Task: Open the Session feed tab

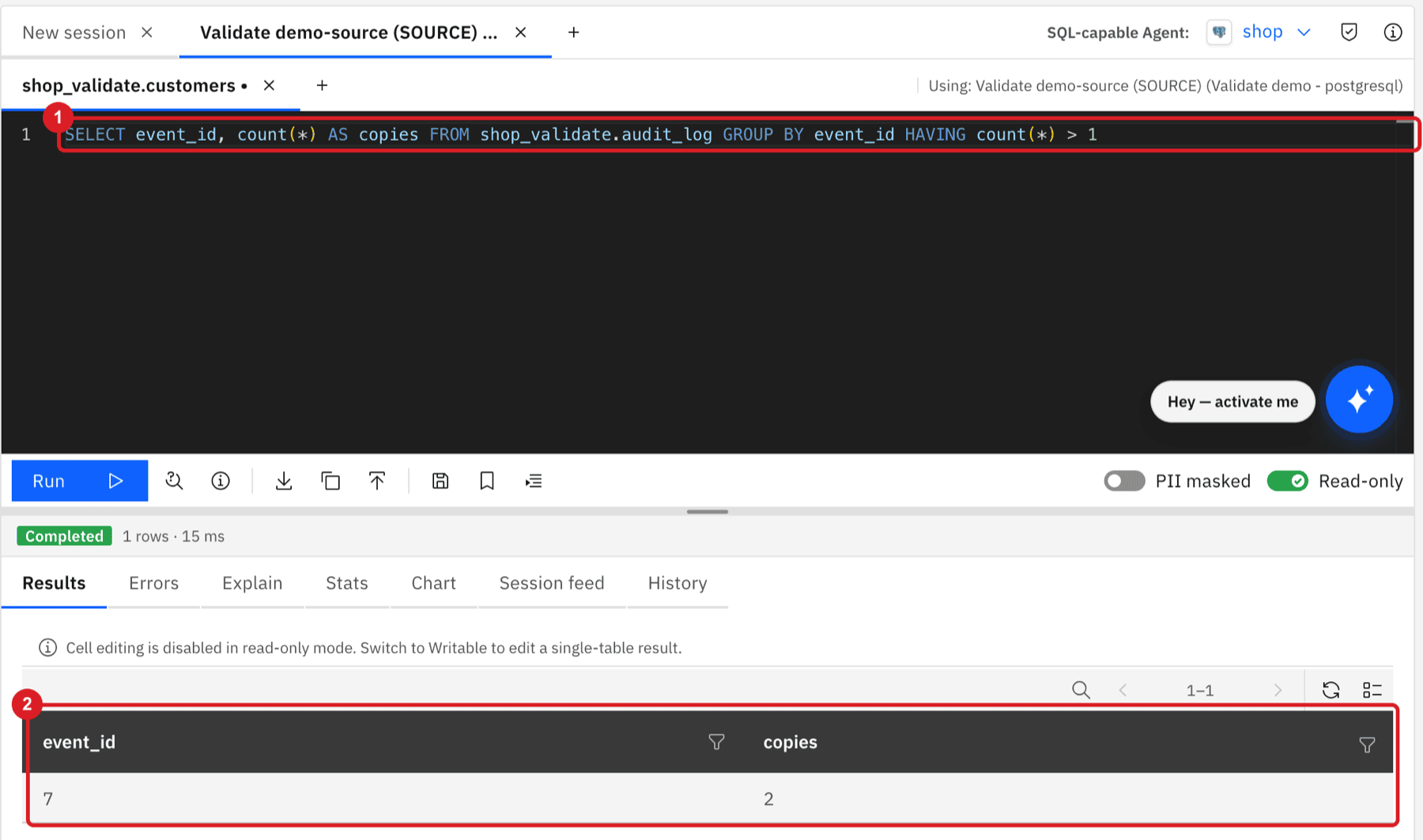Action: 552,583
